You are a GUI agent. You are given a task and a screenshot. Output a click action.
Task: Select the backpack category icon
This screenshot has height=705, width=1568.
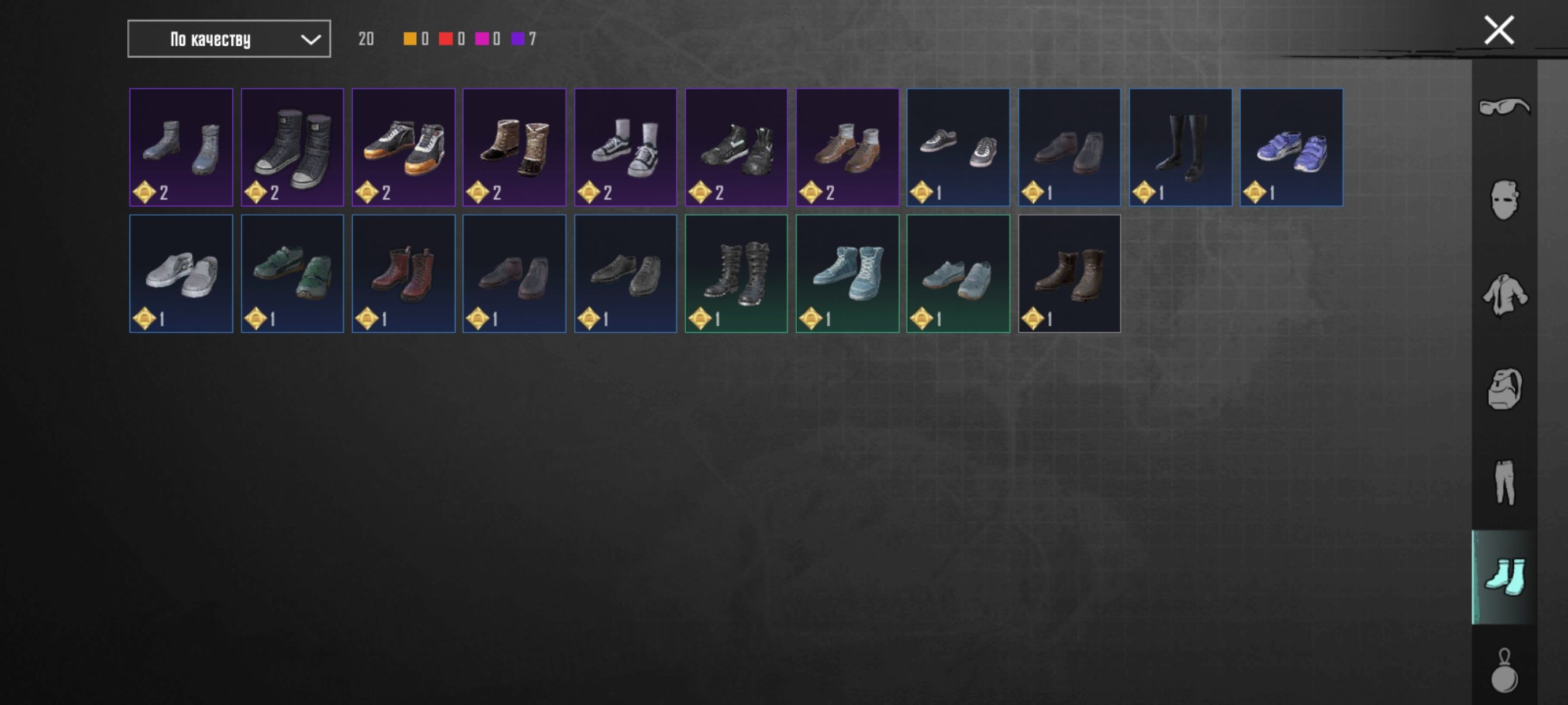point(1504,389)
